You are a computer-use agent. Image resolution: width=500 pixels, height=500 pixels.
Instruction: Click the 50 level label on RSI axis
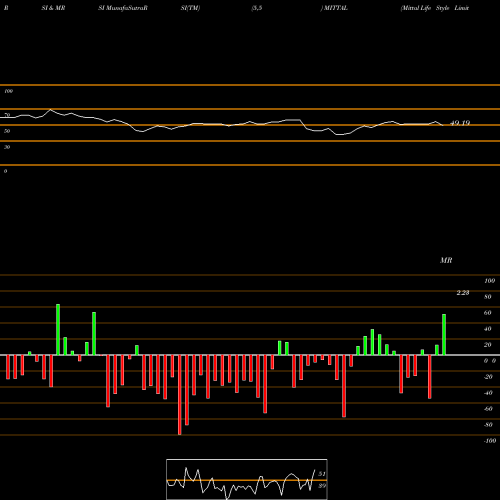pyautogui.click(x=7, y=131)
